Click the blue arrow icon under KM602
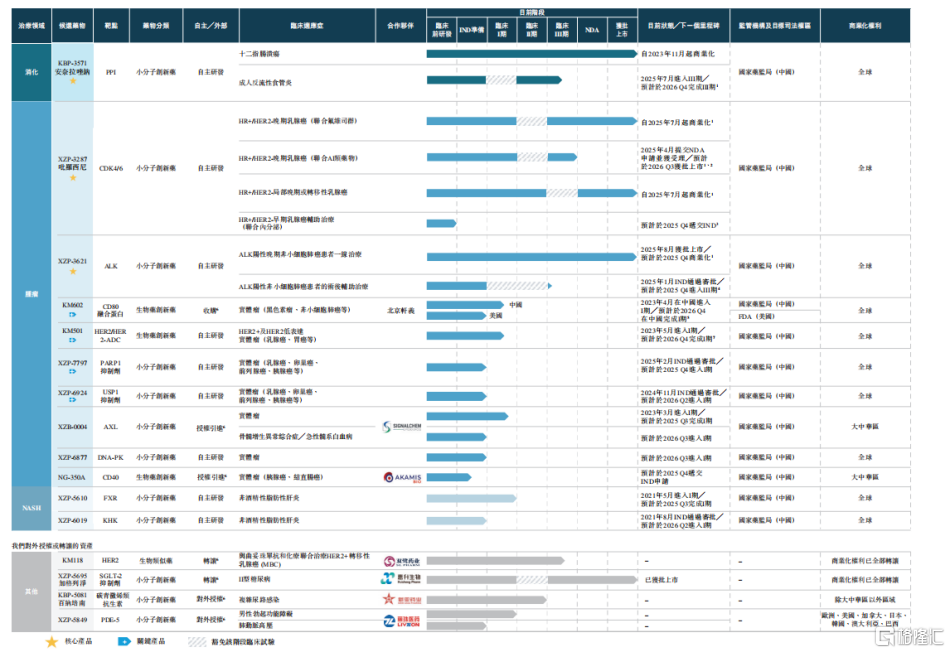Viewport: 950px width, 653px height. coord(72,314)
